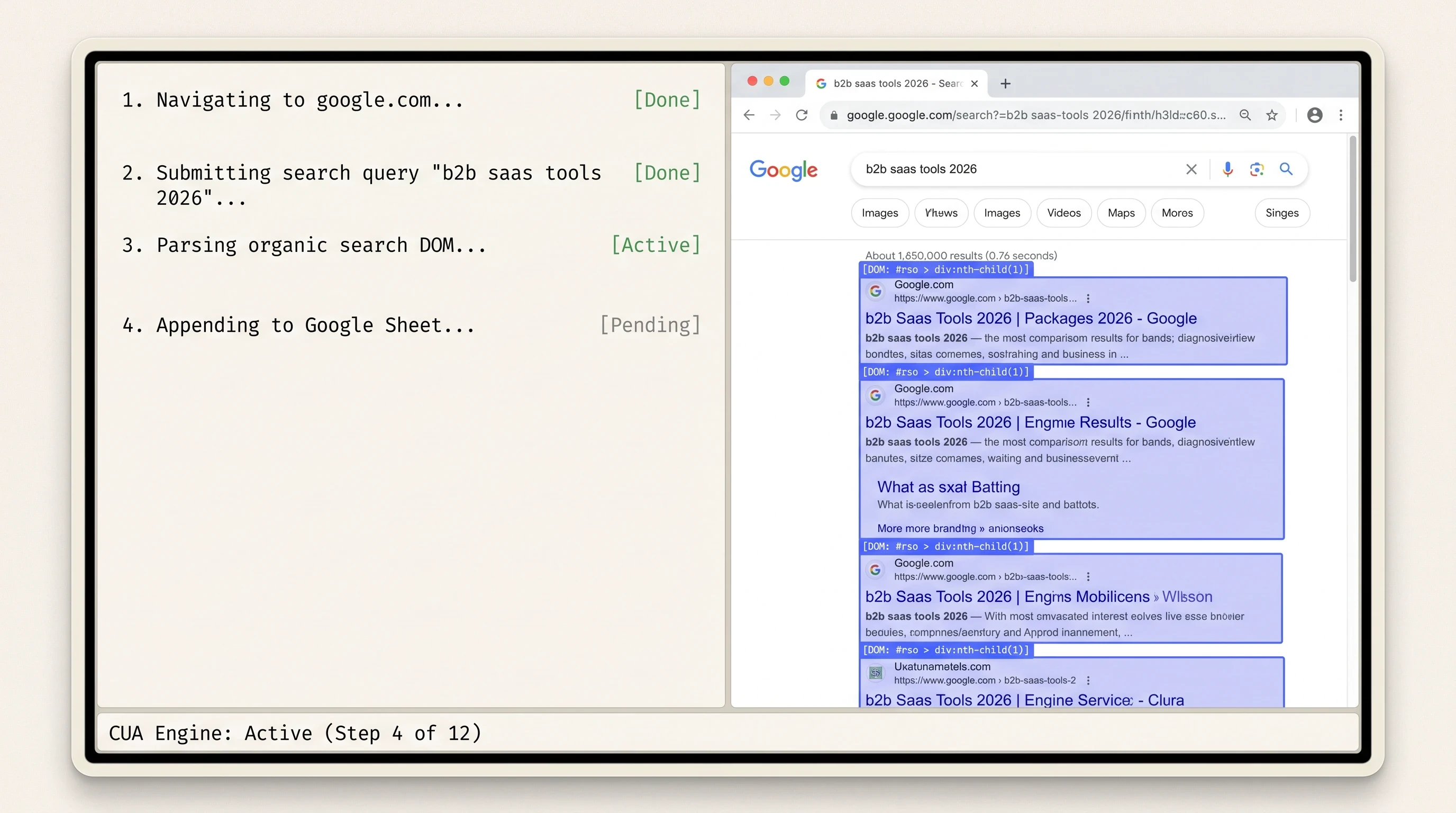Click 'More more branding » anionseoks' link
Image resolution: width=1456 pixels, height=813 pixels.
[x=960, y=529]
